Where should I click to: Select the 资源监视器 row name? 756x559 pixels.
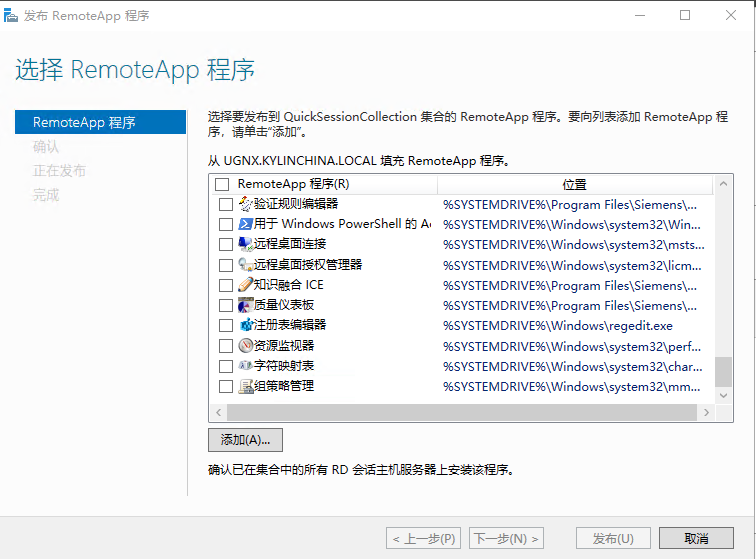[284, 345]
